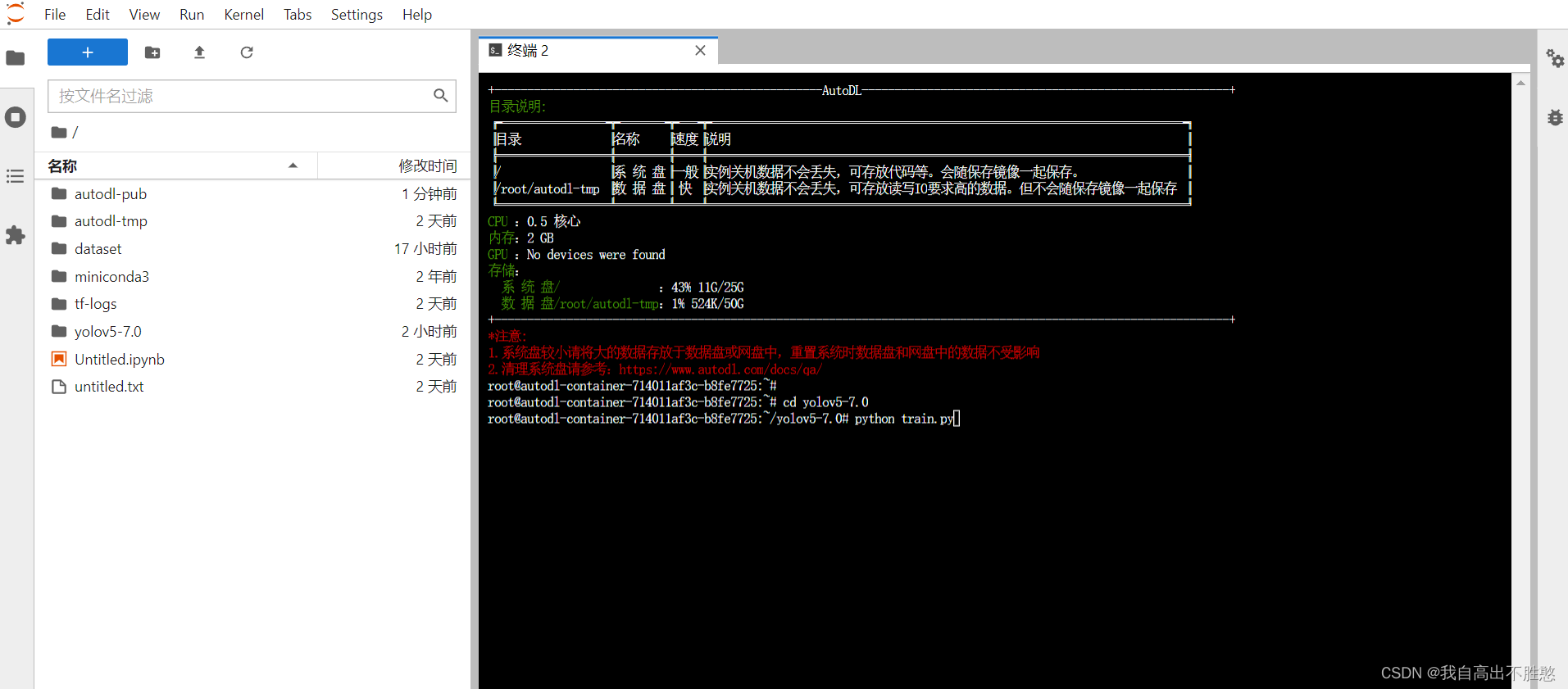Click the folder icon beside autodl-tmp
This screenshot has height=689, width=1568.
click(59, 221)
